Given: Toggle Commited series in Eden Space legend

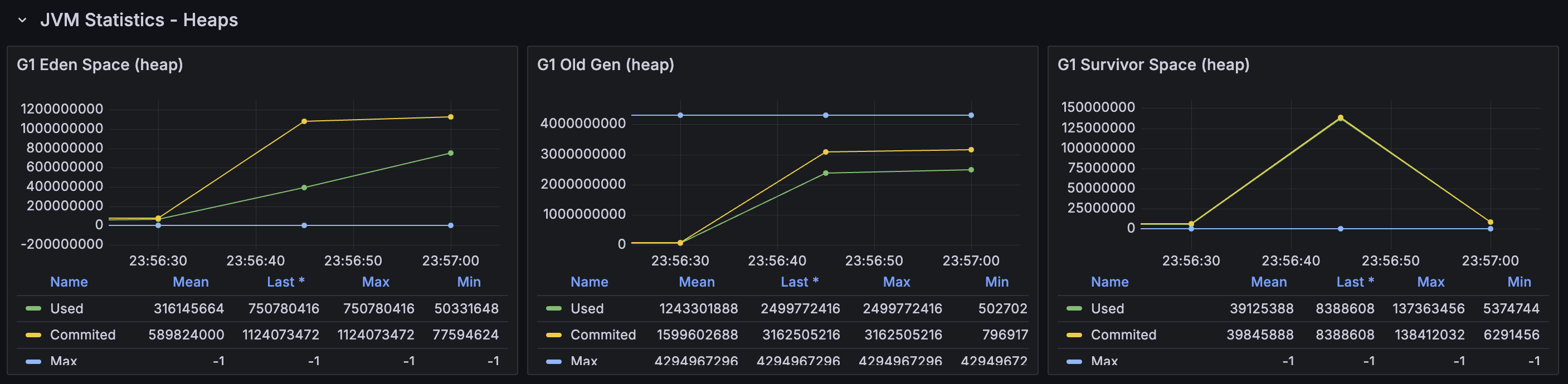Looking at the screenshot, I should pos(83,335).
